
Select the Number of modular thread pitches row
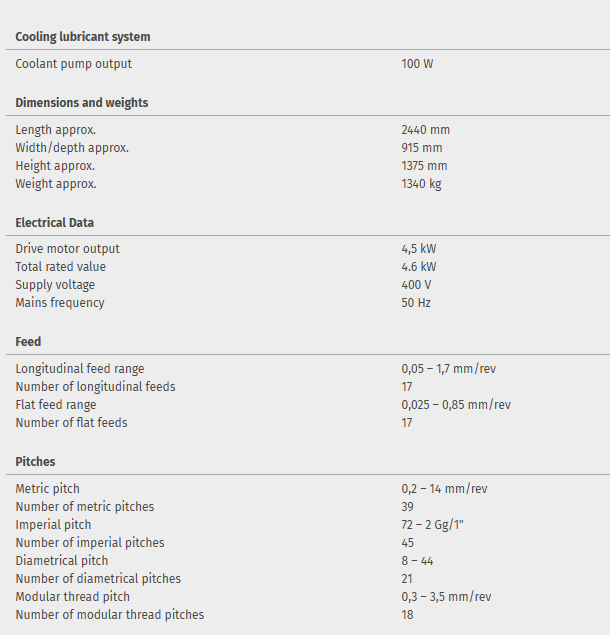point(110,615)
